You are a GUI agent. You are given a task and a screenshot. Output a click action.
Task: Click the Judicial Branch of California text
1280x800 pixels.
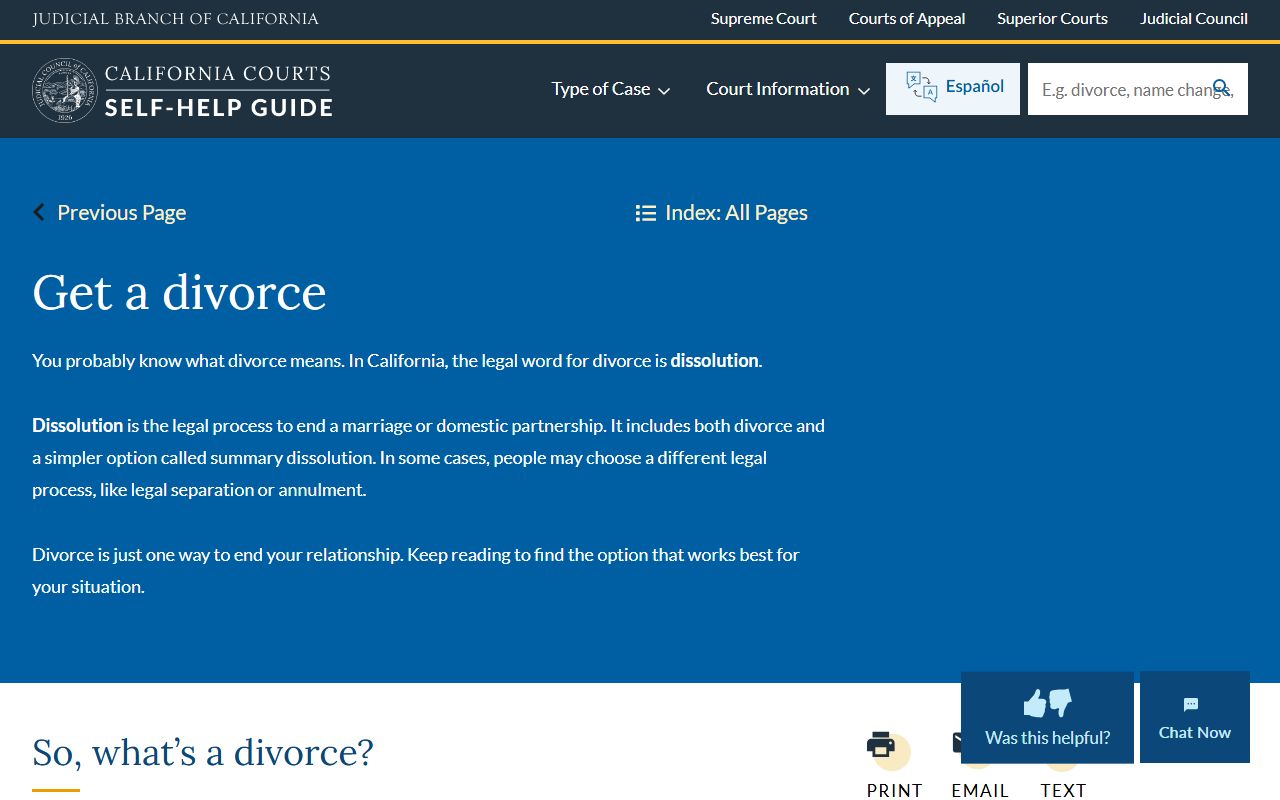[x=176, y=19]
